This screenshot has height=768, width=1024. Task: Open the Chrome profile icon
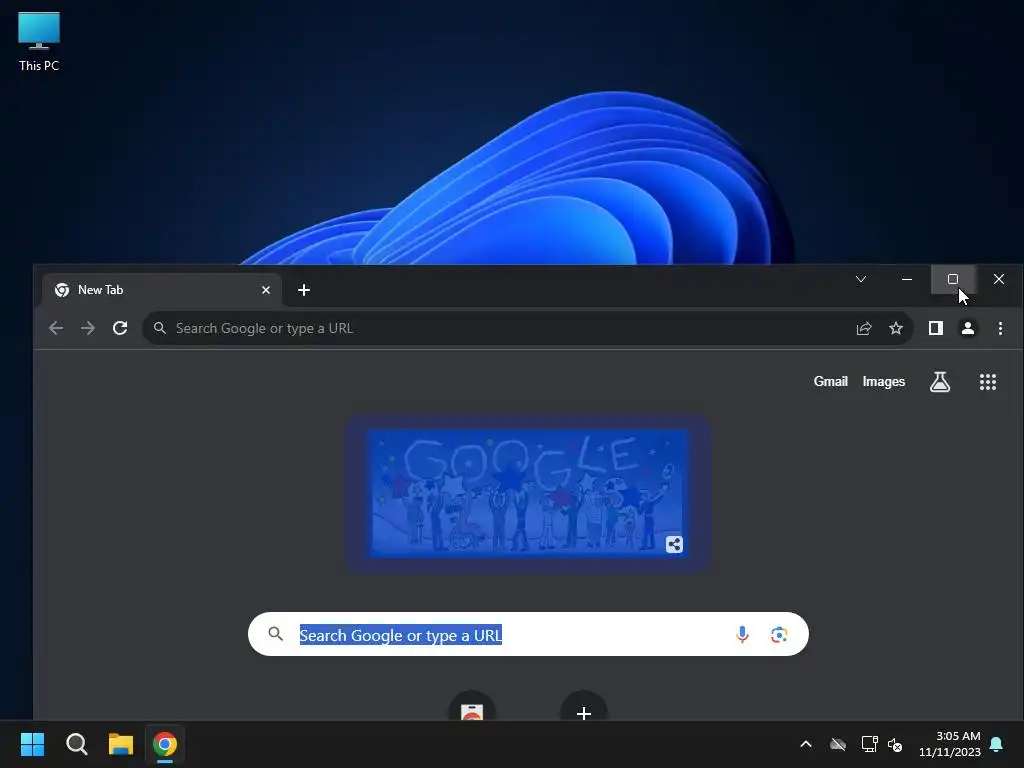968,328
